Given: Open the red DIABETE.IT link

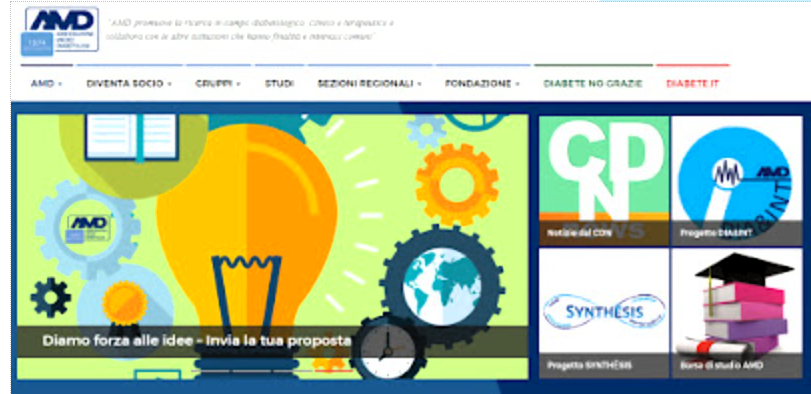Looking at the screenshot, I should point(693,84).
